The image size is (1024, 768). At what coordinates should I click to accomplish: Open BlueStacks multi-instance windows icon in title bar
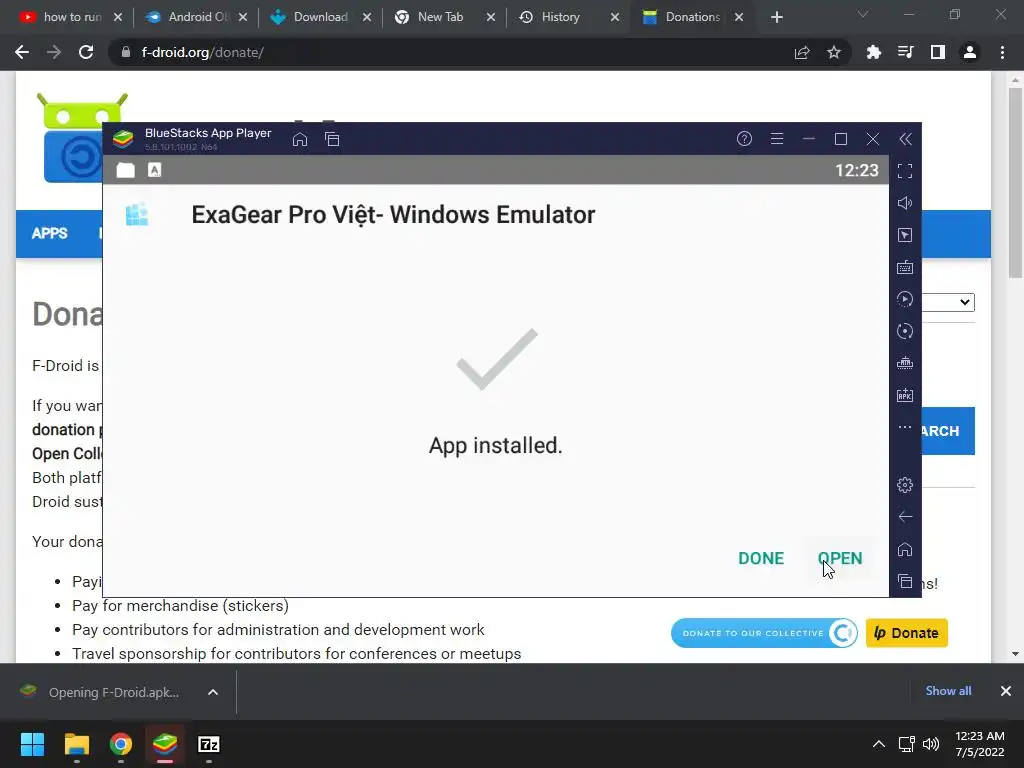point(332,139)
